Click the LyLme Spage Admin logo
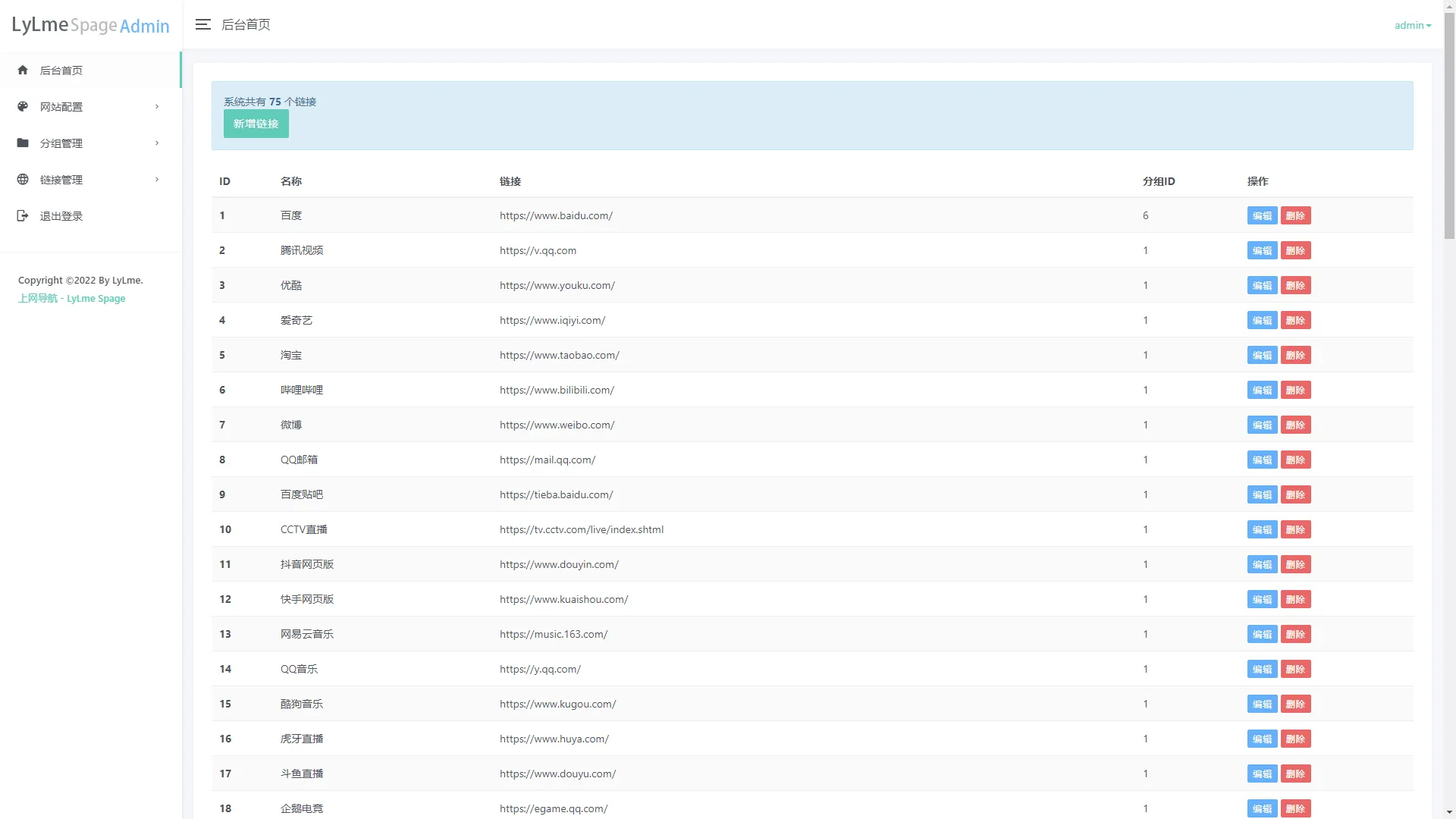The image size is (1456, 819). (x=90, y=25)
